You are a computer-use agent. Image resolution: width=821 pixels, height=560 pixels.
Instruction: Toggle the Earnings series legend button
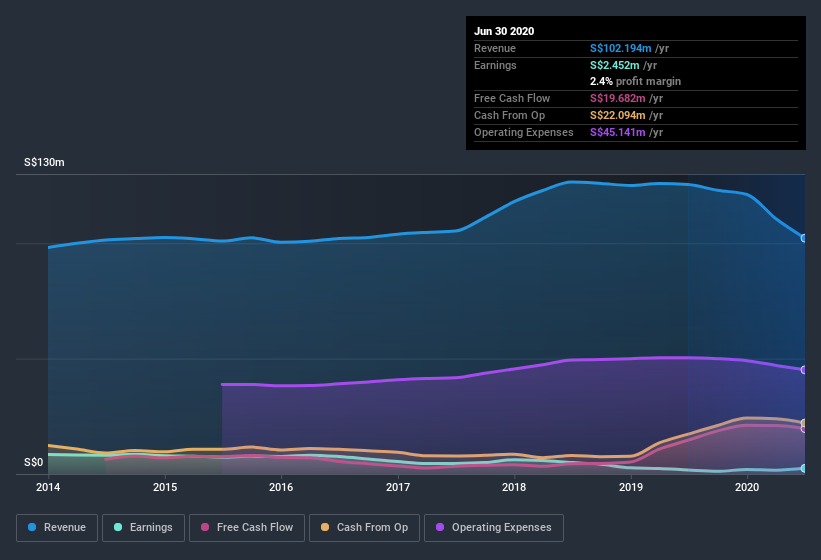(x=143, y=528)
